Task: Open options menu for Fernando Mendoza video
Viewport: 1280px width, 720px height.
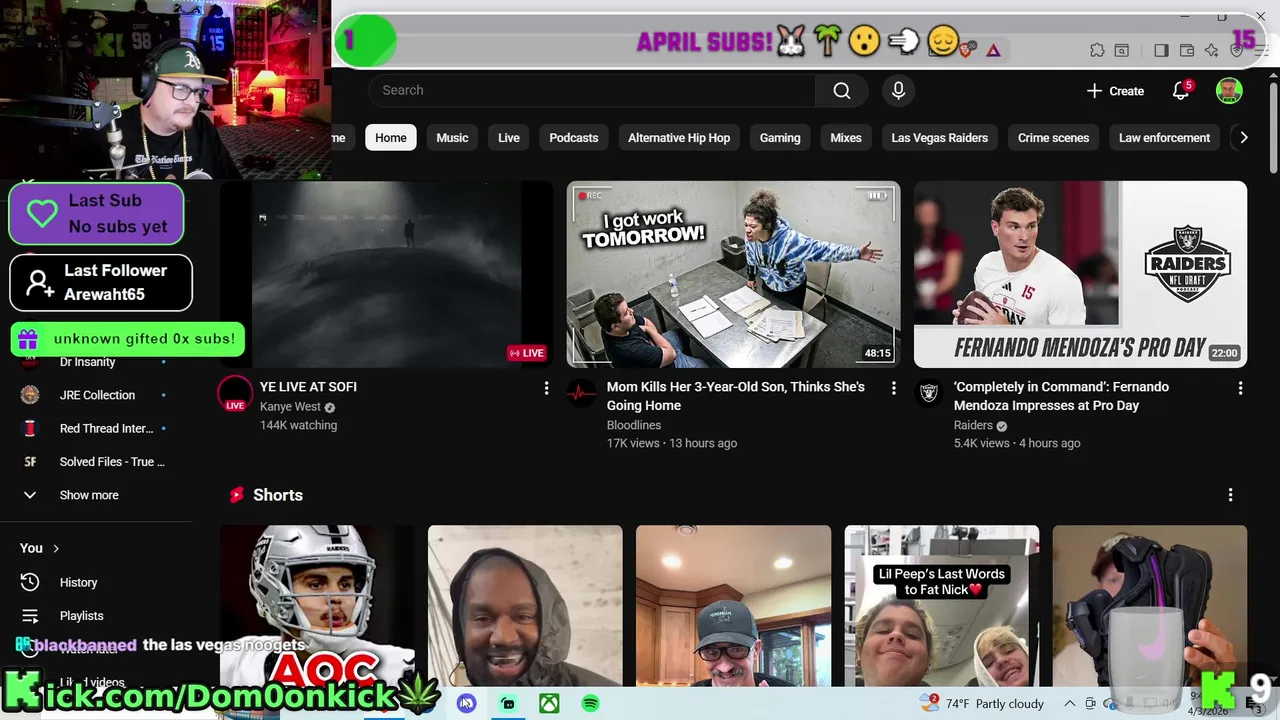Action: 1240,388
